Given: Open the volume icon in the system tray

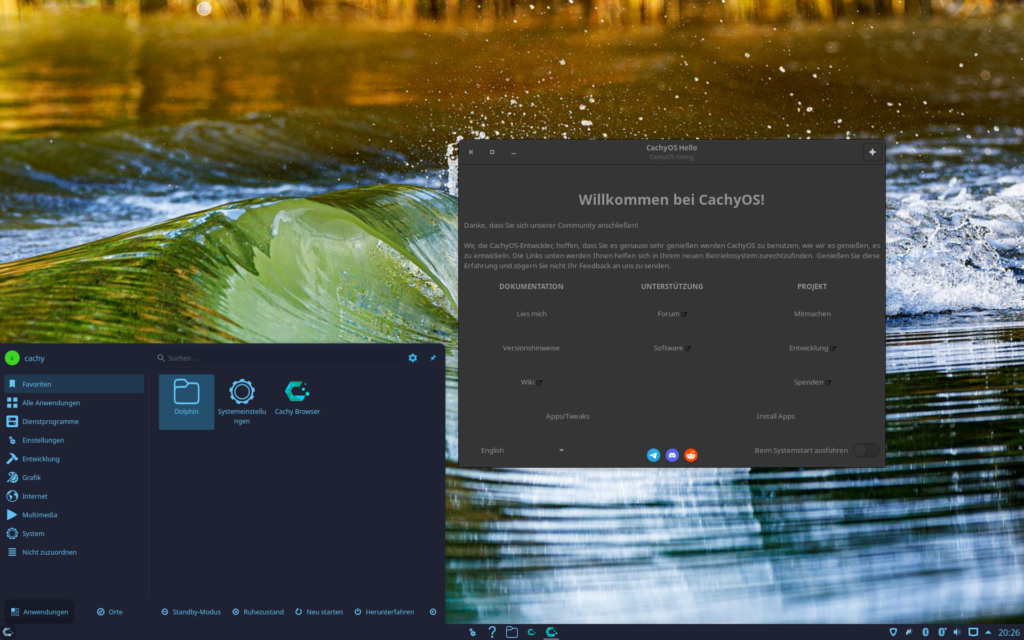Looking at the screenshot, I should click(x=957, y=632).
